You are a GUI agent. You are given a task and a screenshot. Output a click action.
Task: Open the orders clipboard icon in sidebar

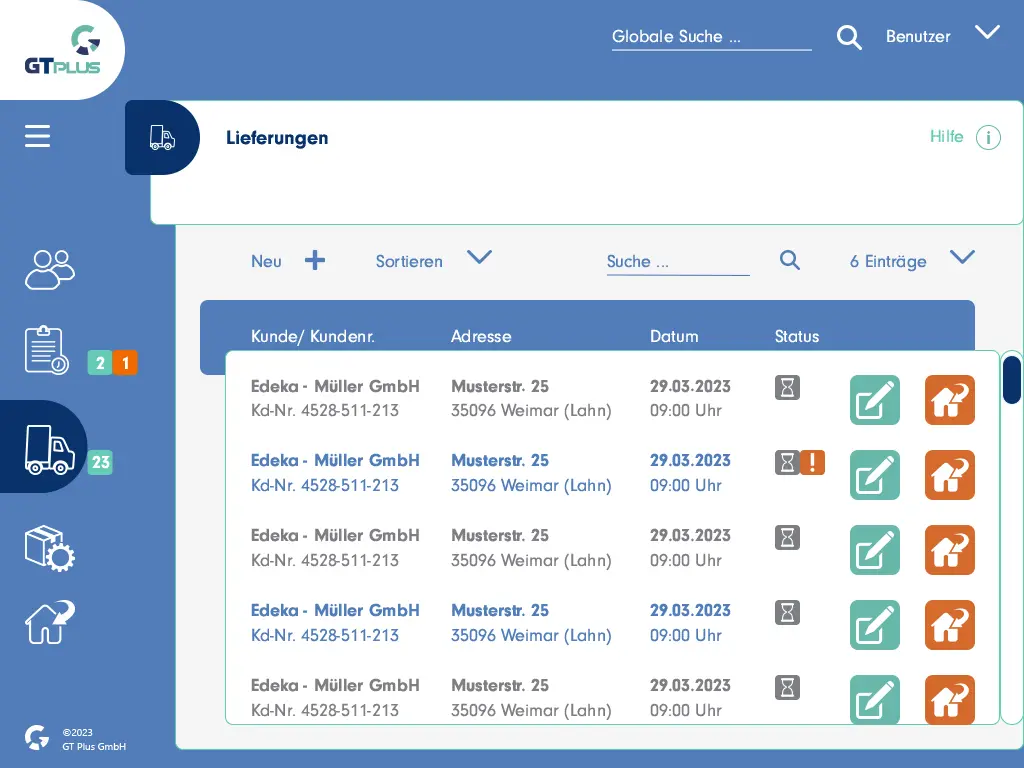pyautogui.click(x=46, y=350)
